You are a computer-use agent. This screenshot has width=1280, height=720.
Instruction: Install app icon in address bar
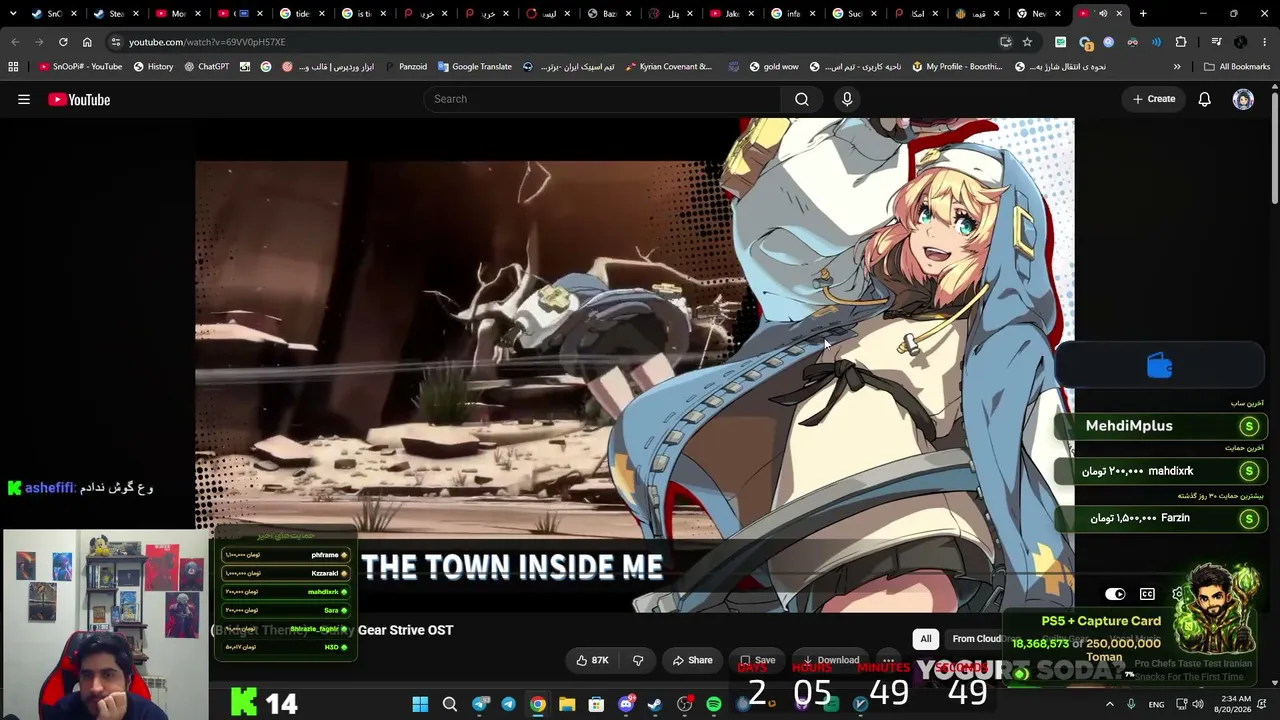click(x=1005, y=42)
